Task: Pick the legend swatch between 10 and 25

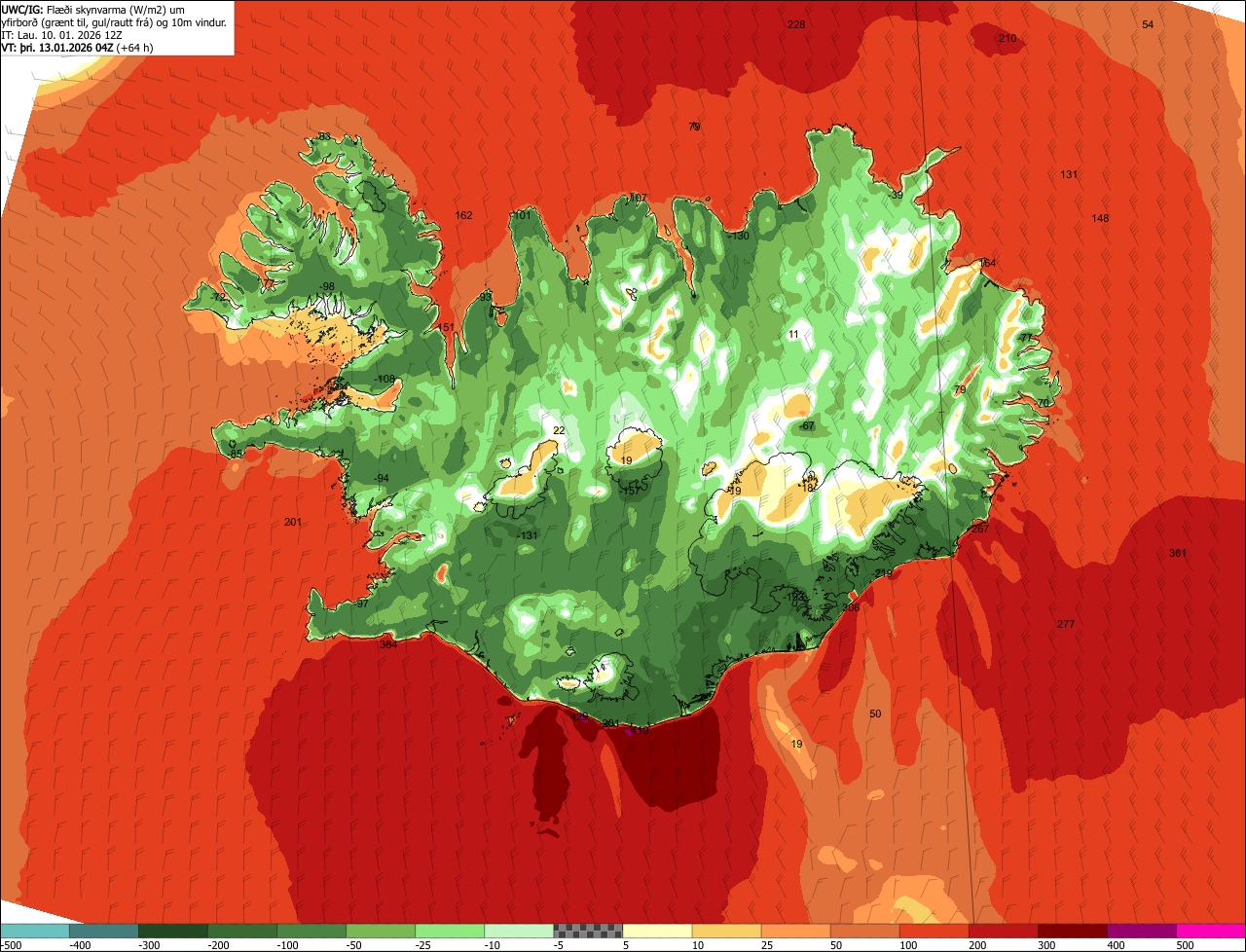Action: (726, 931)
